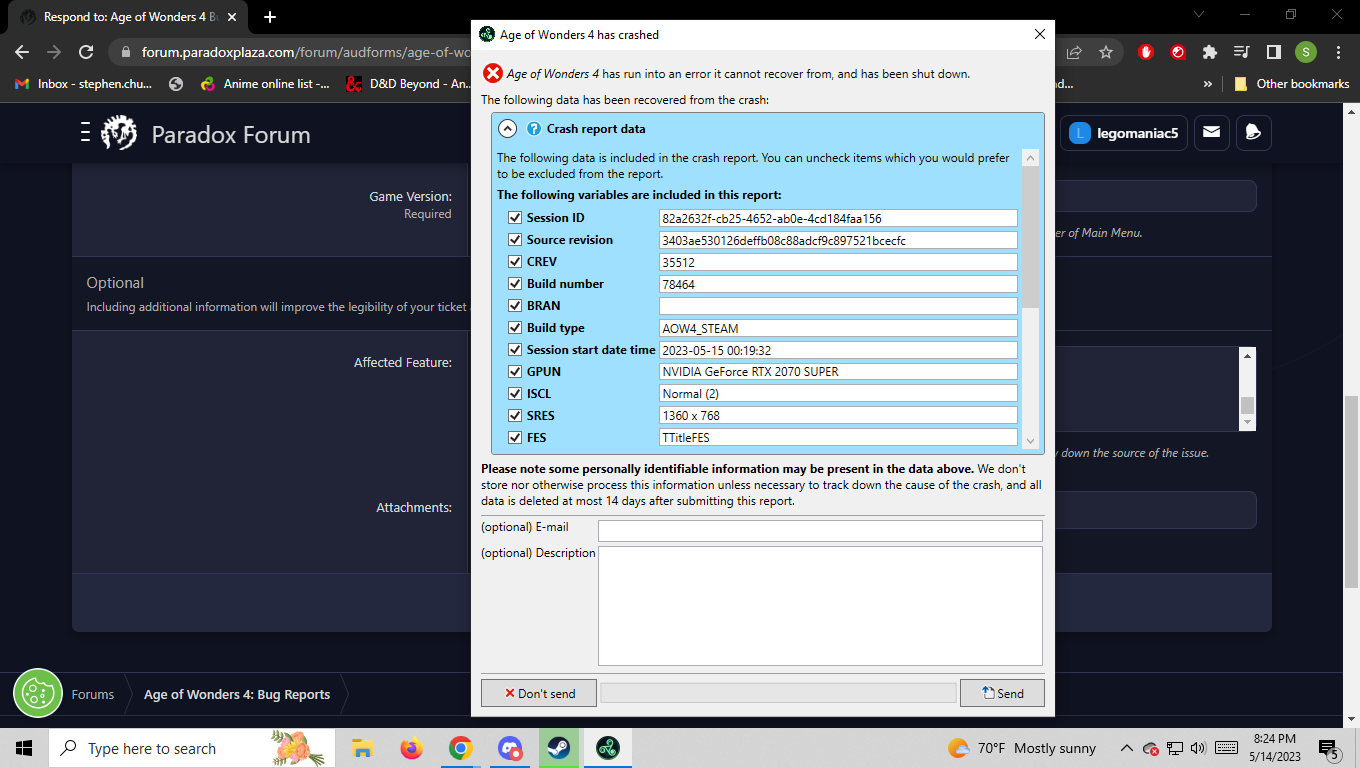
Task: Uncheck the ISCL checkbox
Action: [515, 394]
